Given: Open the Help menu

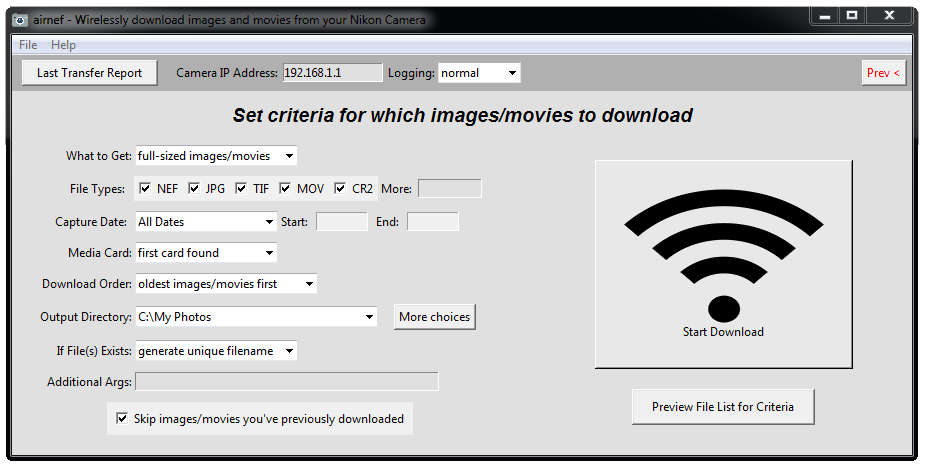Looking at the screenshot, I should coord(63,45).
